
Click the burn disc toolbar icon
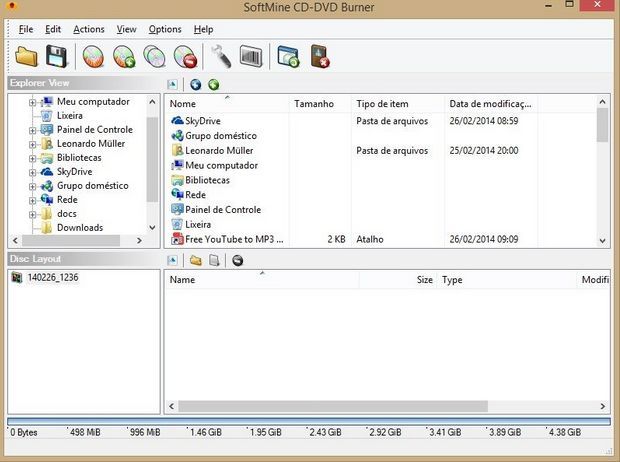pyautogui.click(x=93, y=57)
